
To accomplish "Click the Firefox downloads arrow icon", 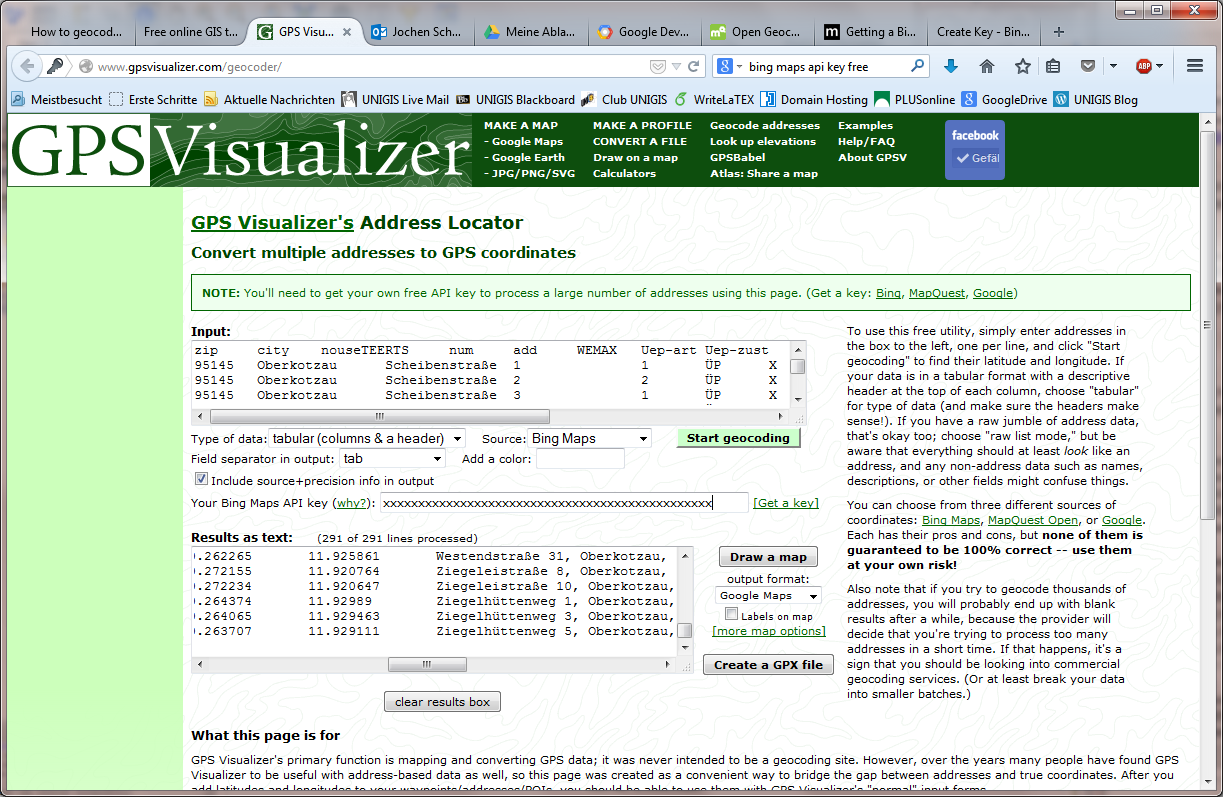I will click(951, 66).
